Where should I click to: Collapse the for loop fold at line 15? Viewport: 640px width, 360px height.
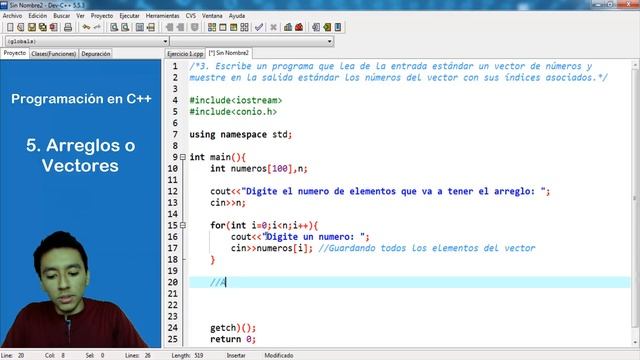[x=183, y=225]
